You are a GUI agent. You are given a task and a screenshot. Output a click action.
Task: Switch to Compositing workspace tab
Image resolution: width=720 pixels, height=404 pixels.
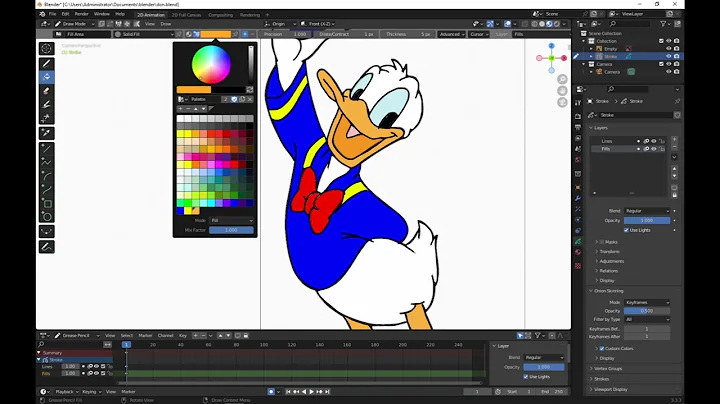[220, 15]
